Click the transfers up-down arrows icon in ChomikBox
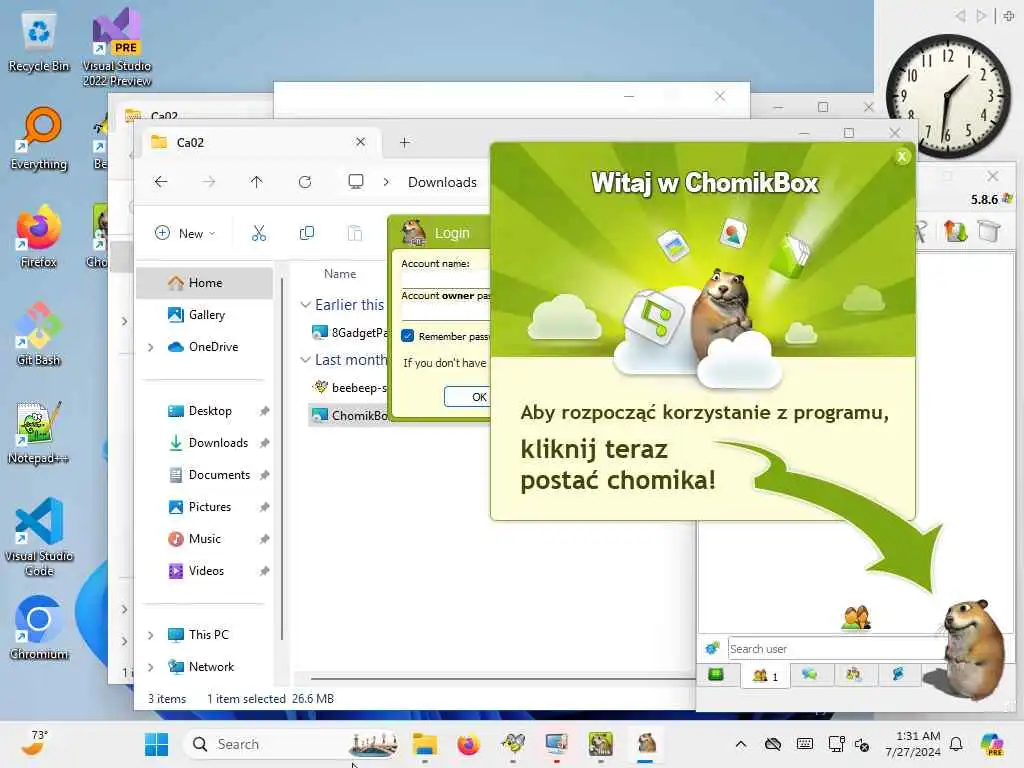 click(955, 231)
